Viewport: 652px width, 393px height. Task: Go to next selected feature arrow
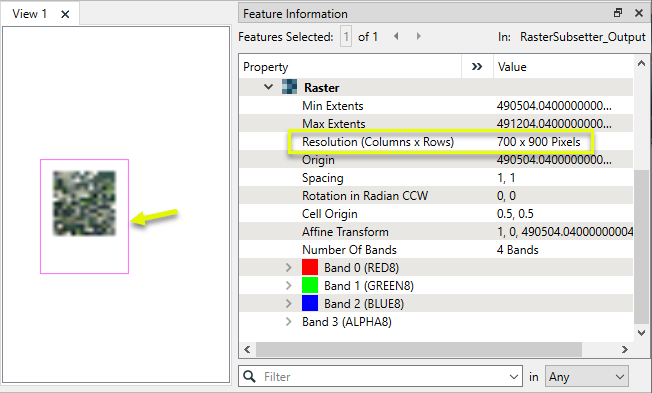419,37
